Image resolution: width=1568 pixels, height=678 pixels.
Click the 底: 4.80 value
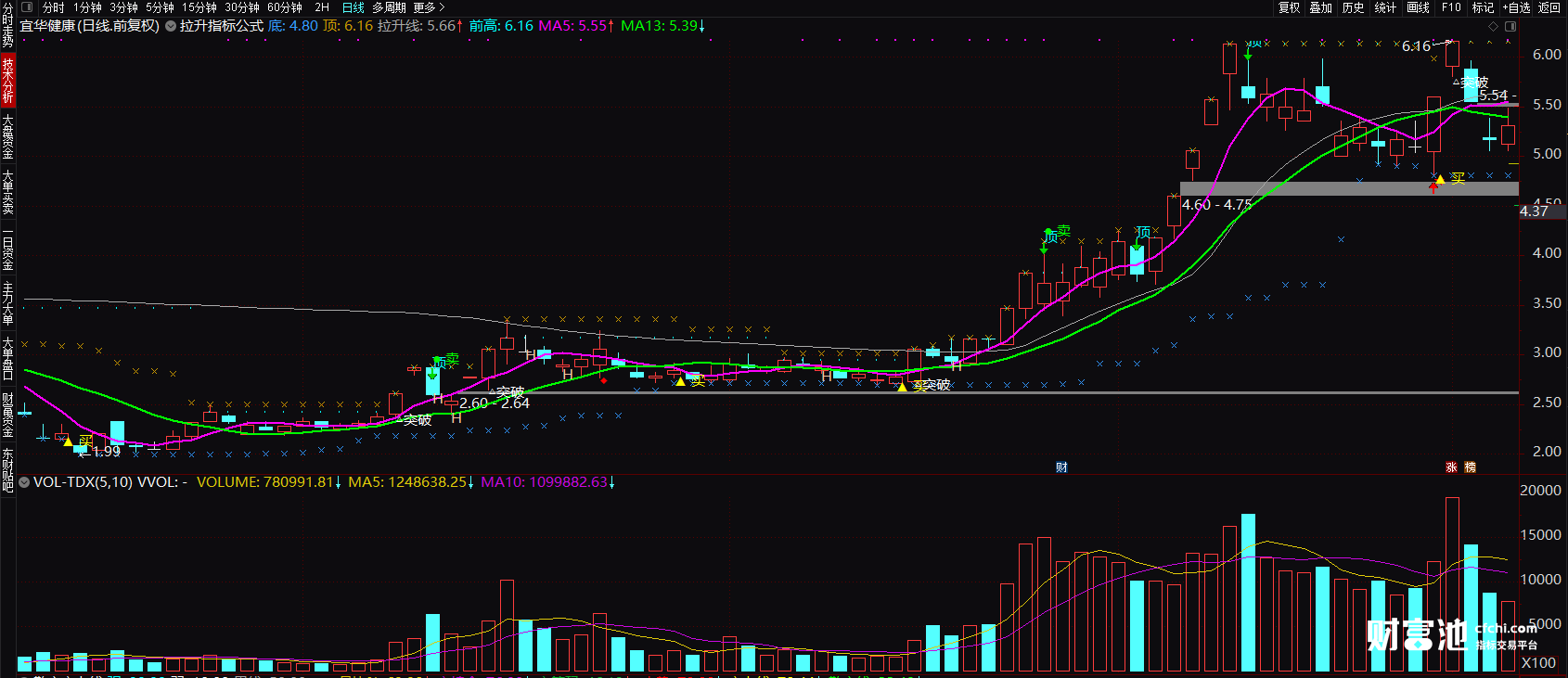pyautogui.click(x=292, y=26)
